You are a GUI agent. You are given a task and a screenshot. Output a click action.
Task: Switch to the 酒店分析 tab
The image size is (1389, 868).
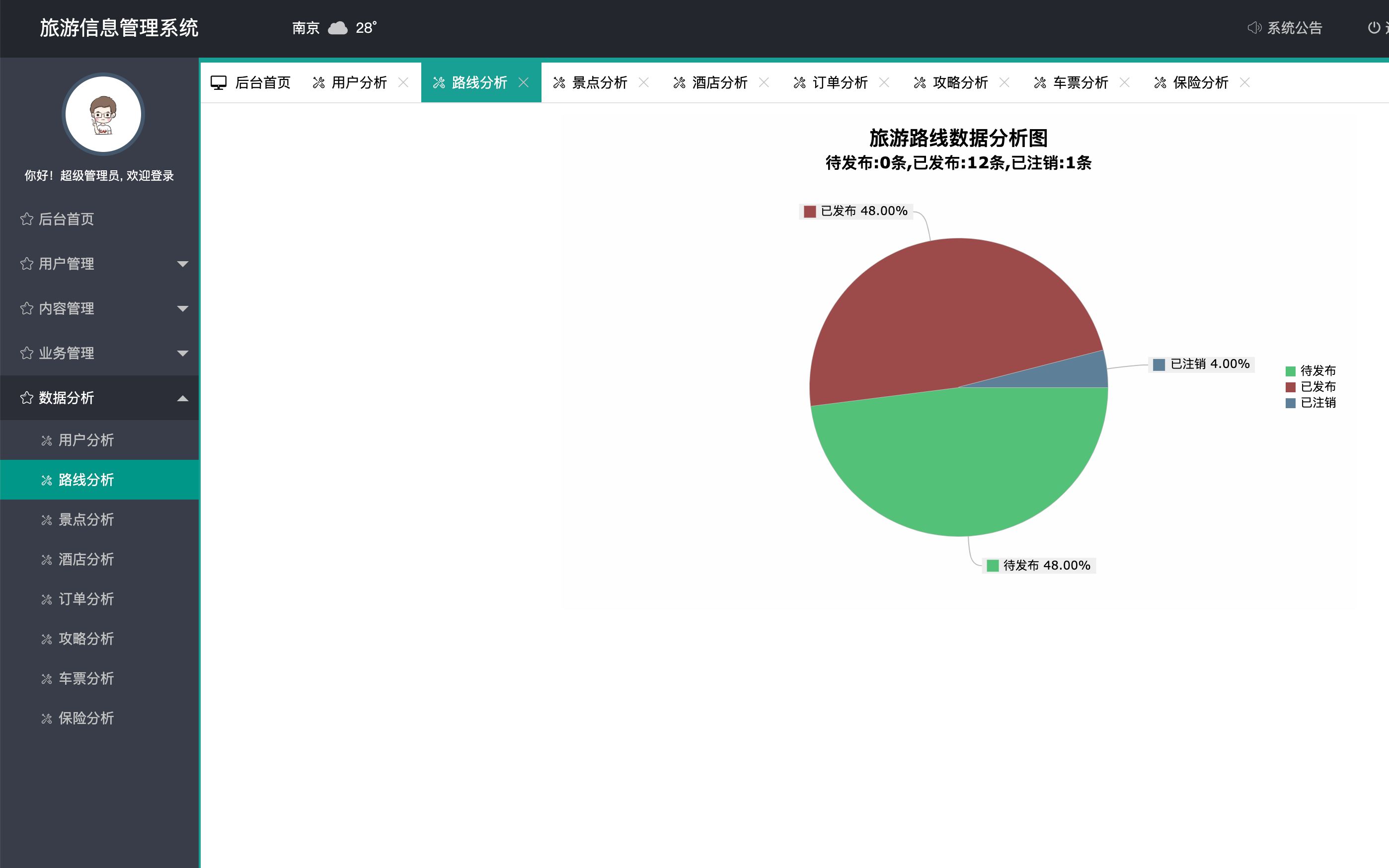719,82
